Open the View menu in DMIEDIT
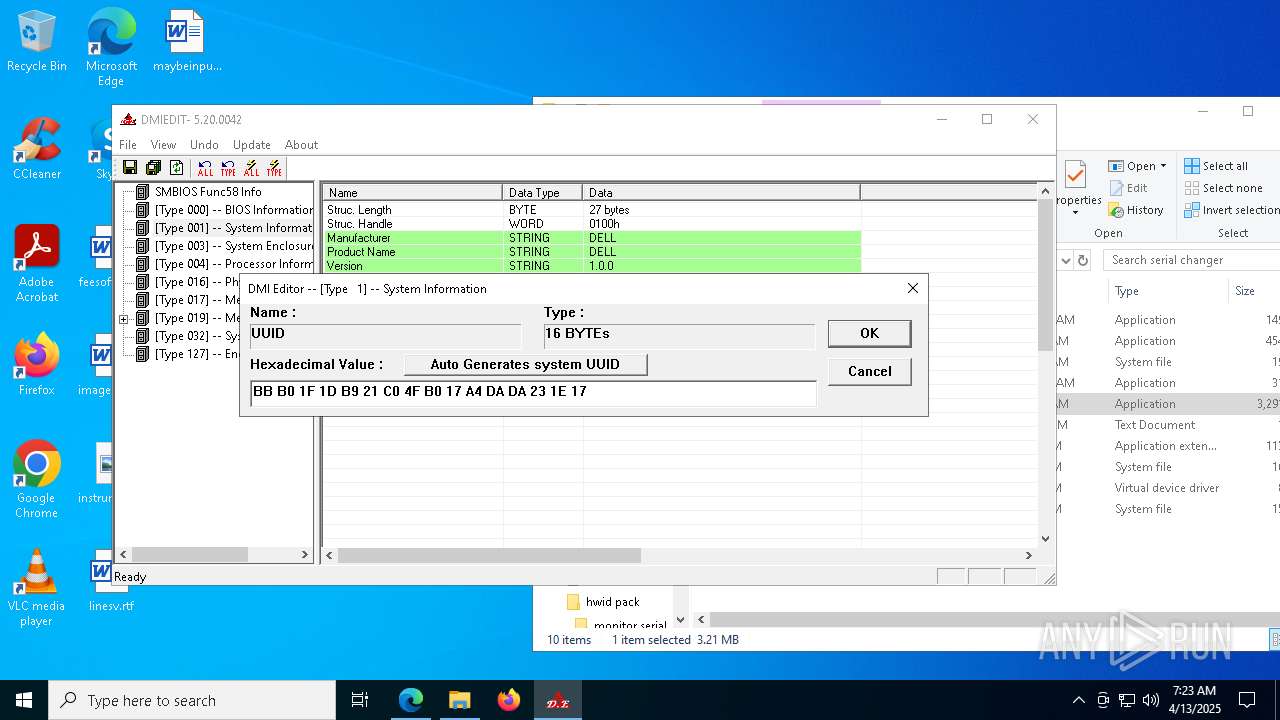 click(163, 145)
